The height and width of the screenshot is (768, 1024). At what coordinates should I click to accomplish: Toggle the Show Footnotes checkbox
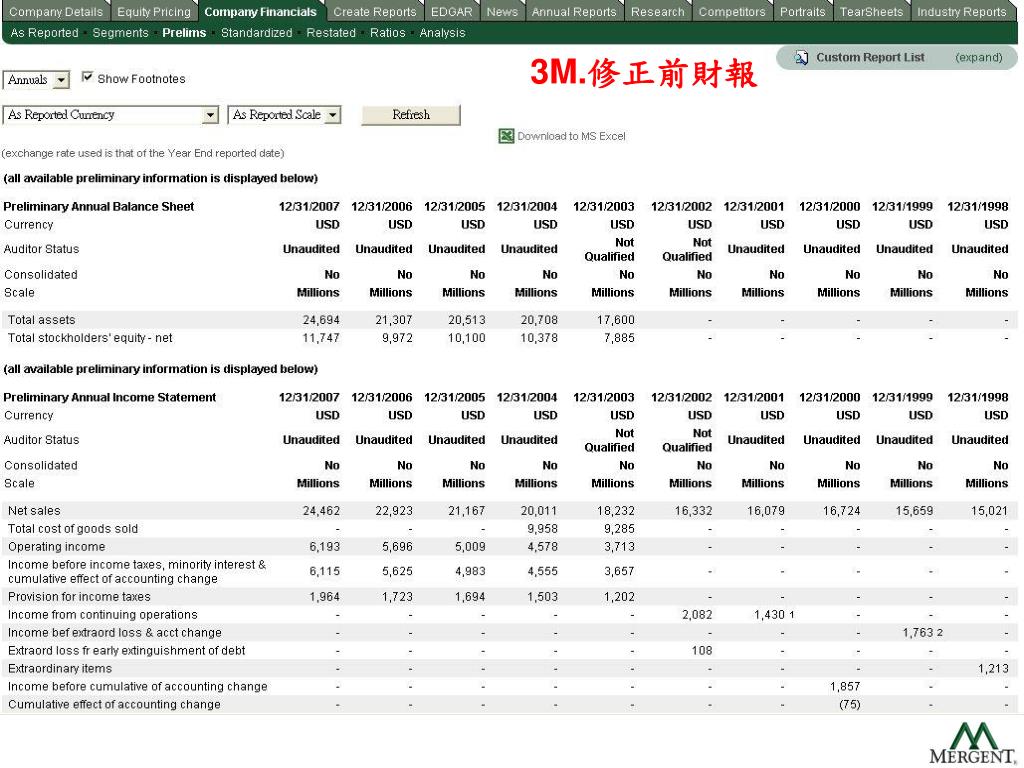click(x=87, y=78)
